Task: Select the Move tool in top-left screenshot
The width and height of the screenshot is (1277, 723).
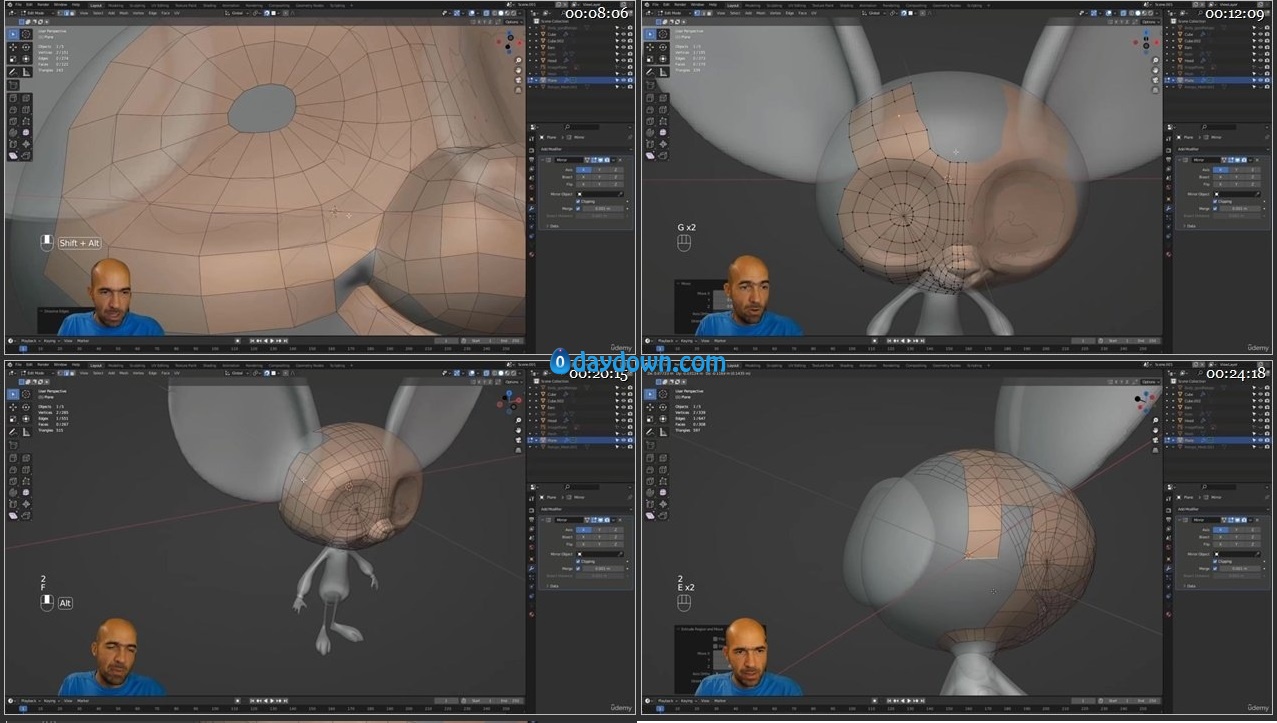Action: pyautogui.click(x=13, y=46)
